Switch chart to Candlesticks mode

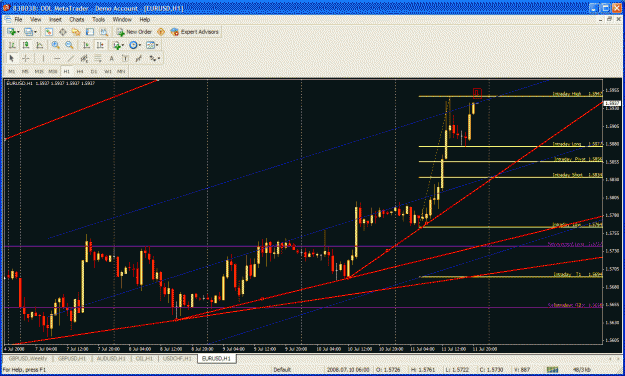click(26, 45)
